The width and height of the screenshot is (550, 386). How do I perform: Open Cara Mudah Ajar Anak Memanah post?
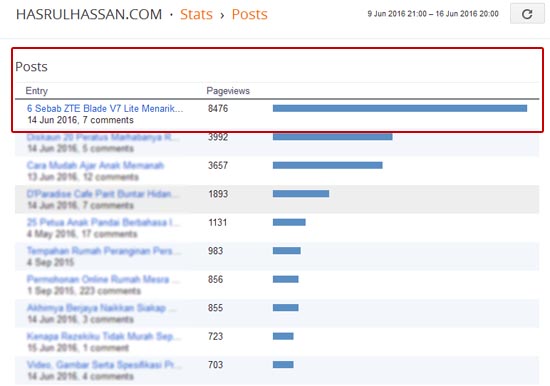[x=95, y=165]
